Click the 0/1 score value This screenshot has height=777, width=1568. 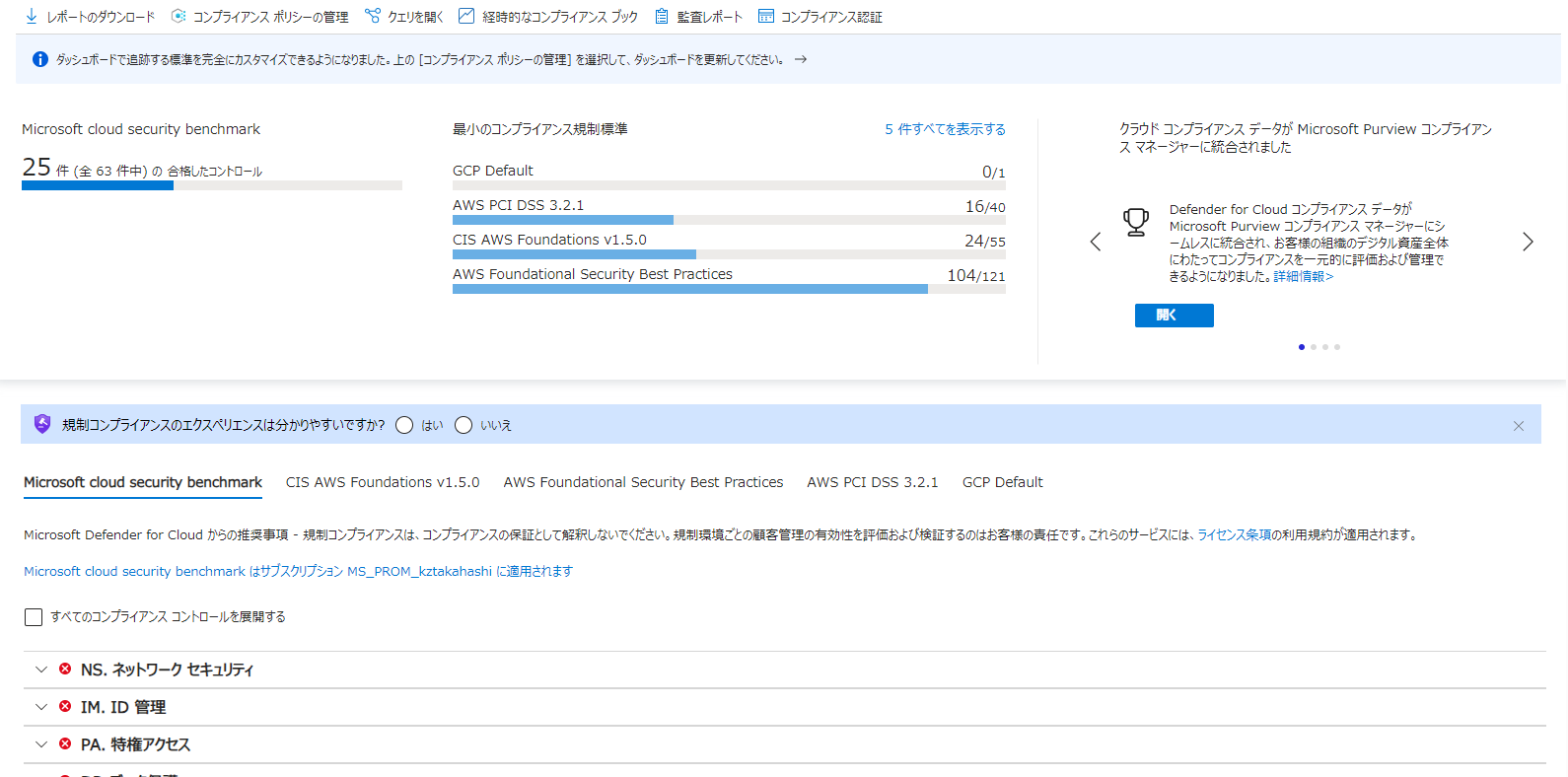pyautogui.click(x=994, y=172)
